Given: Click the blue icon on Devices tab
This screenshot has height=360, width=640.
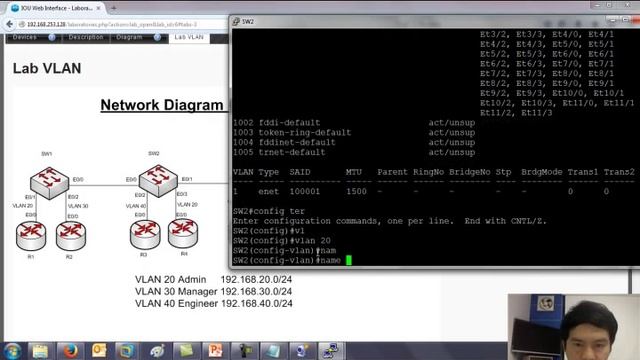Looking at the screenshot, I should (x=52, y=38).
